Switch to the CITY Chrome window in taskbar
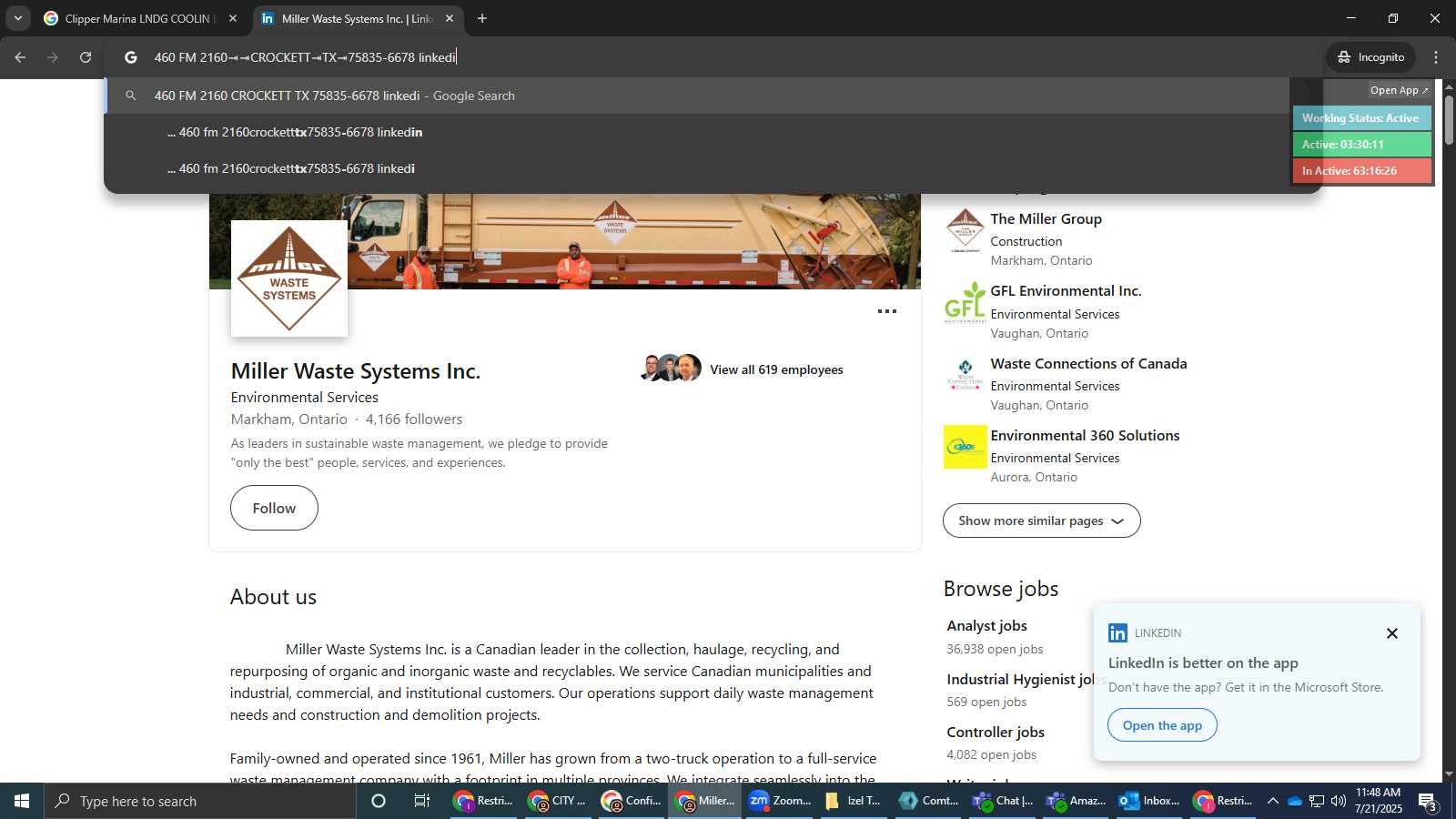This screenshot has height=819, width=1456. point(557,801)
